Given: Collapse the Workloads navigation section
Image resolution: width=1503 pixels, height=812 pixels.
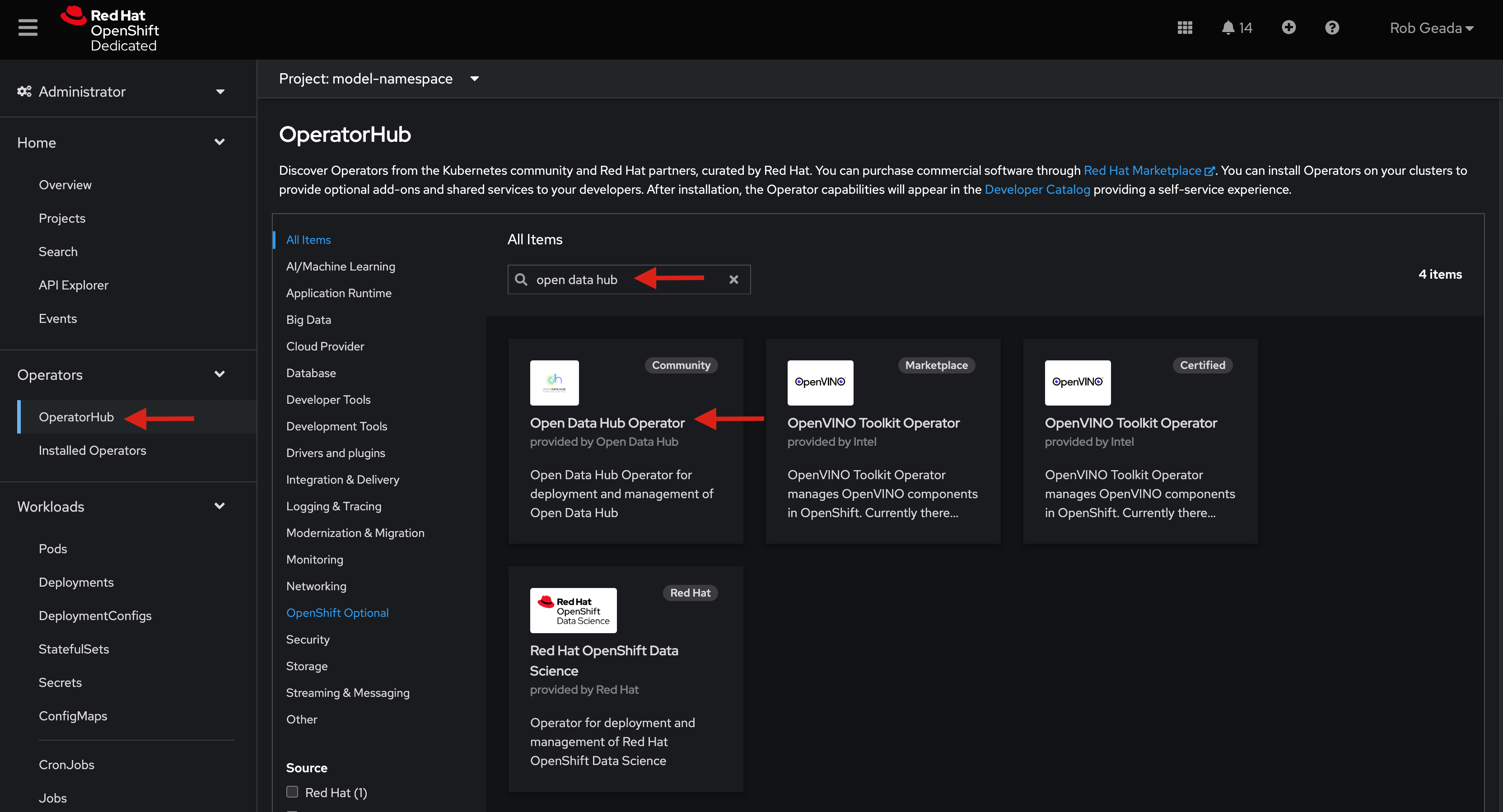Looking at the screenshot, I should coord(121,506).
